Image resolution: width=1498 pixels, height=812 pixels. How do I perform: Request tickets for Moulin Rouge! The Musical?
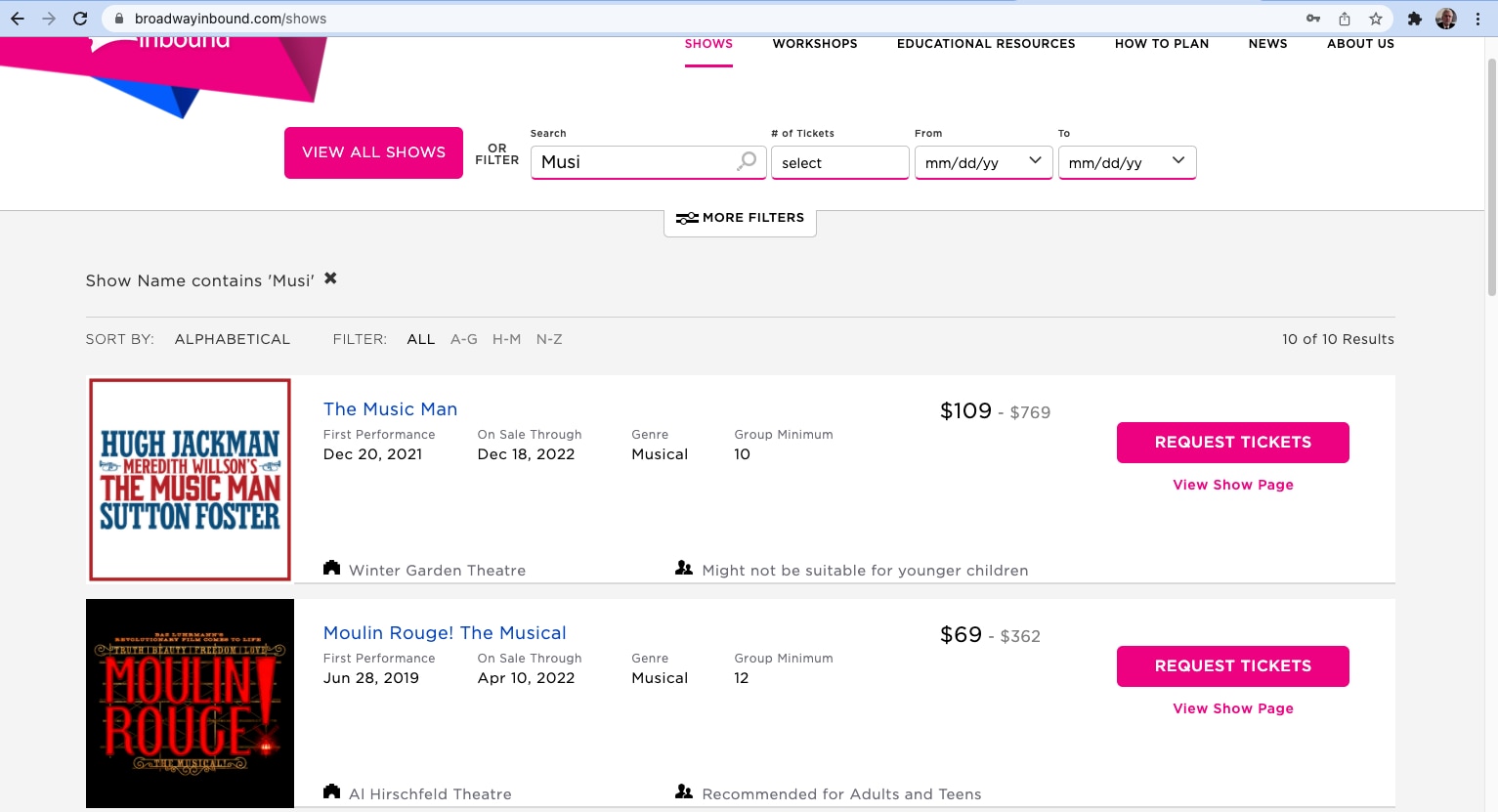(1233, 666)
